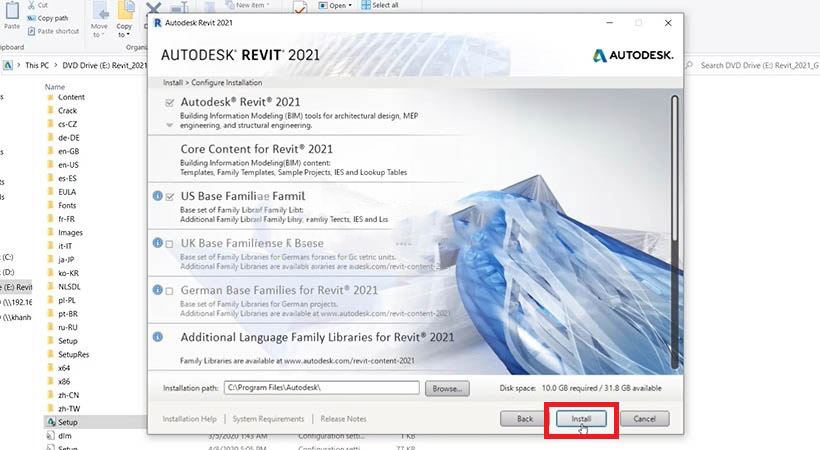Click Additional Language Family Libraries heading
820x450 pixels.
click(317, 338)
